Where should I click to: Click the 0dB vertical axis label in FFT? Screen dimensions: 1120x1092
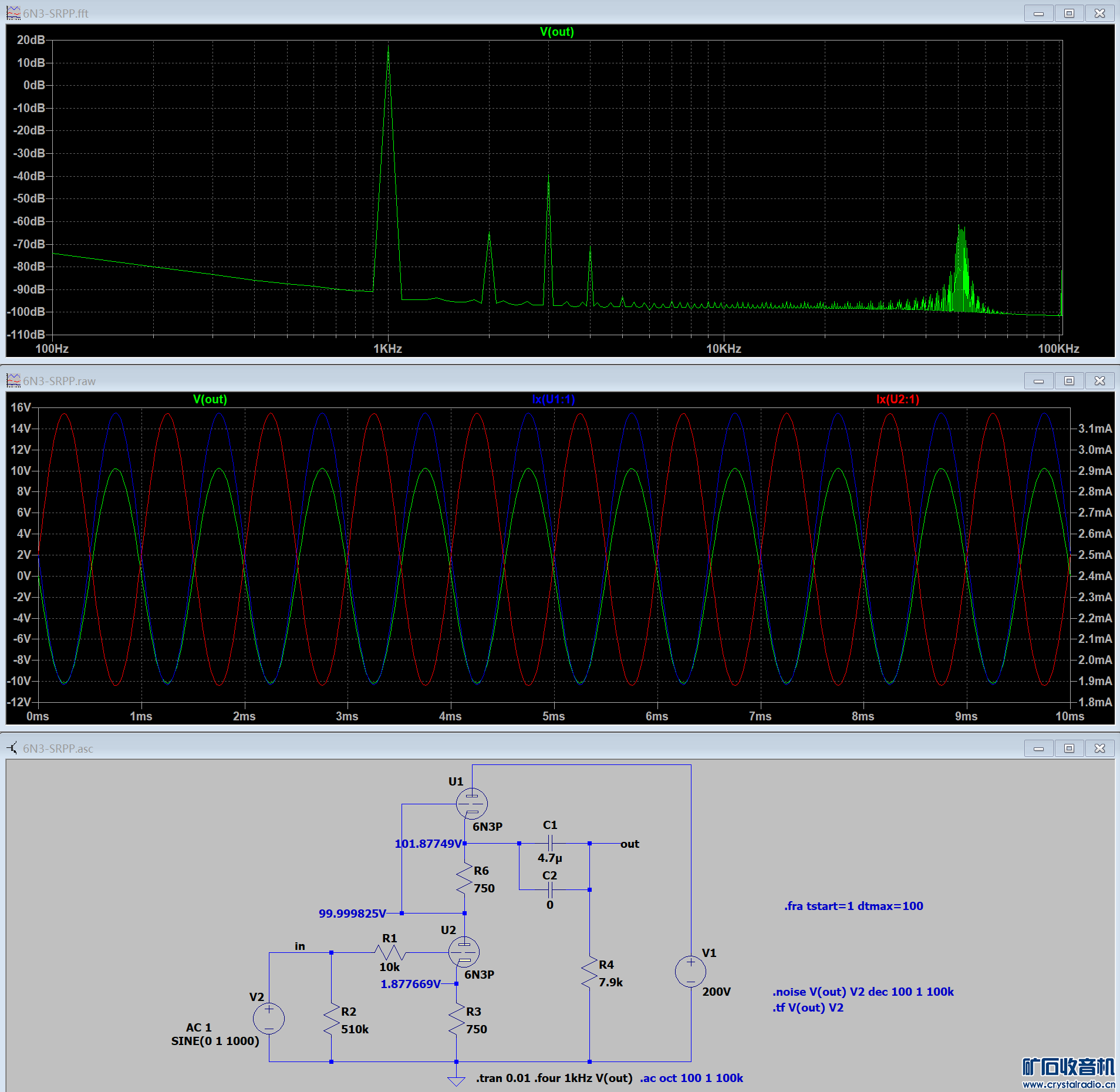34,85
